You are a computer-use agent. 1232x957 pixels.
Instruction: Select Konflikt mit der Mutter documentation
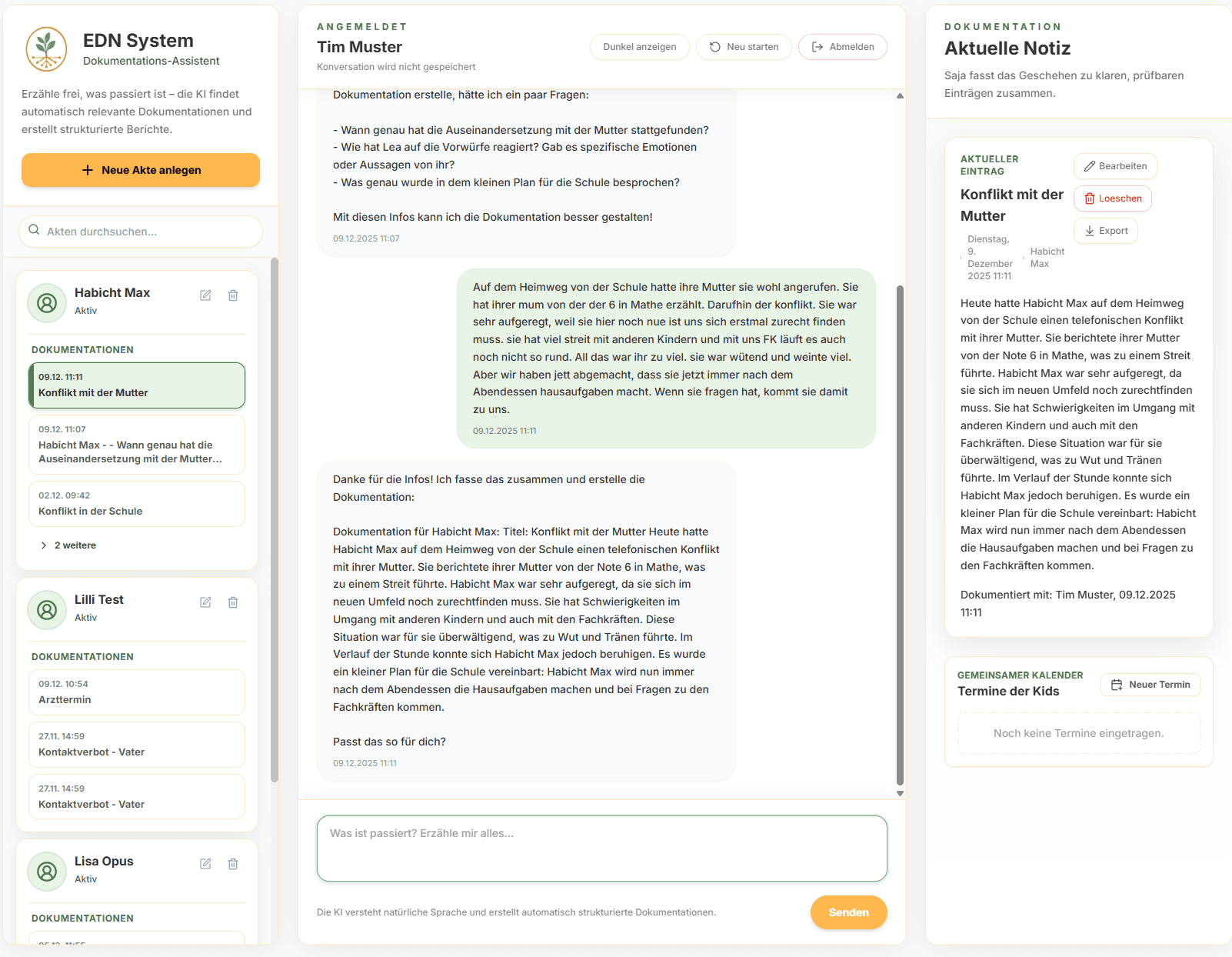(137, 385)
